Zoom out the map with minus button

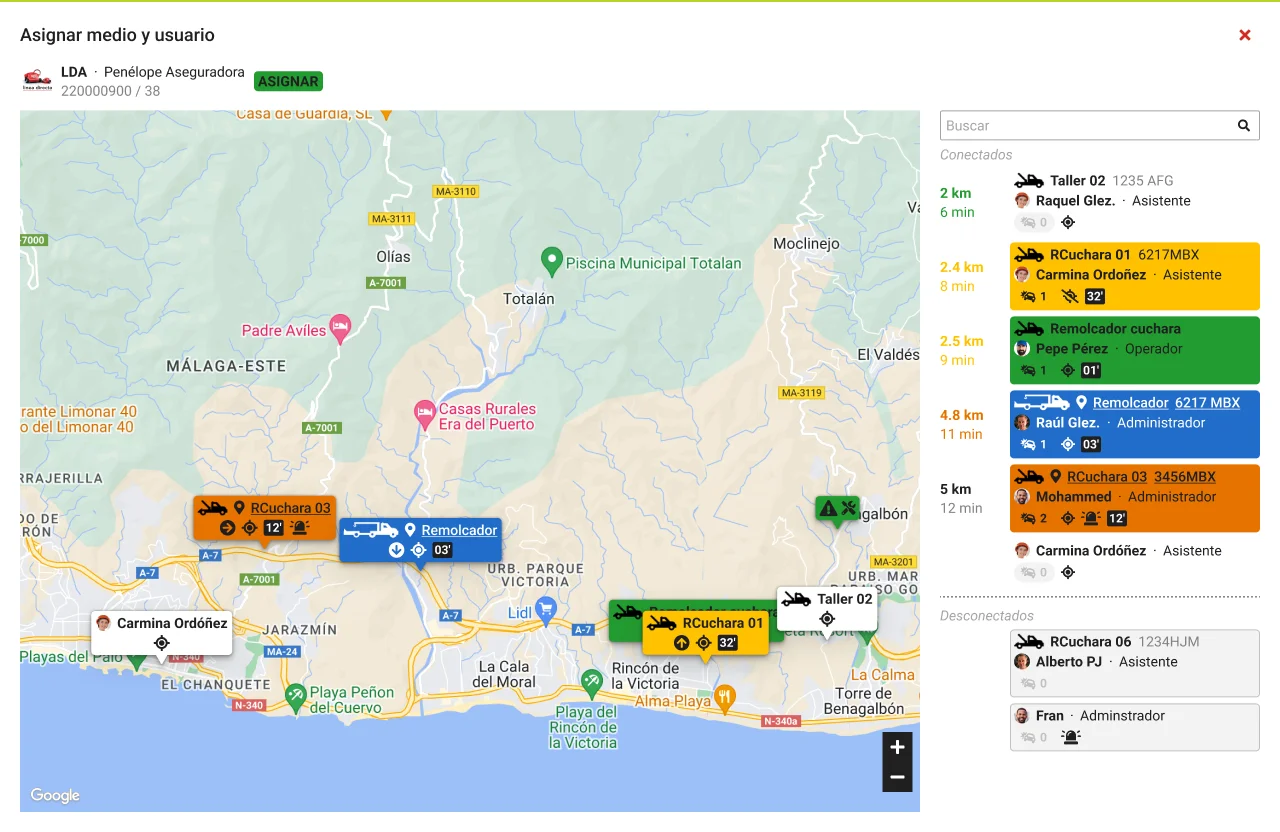897,777
